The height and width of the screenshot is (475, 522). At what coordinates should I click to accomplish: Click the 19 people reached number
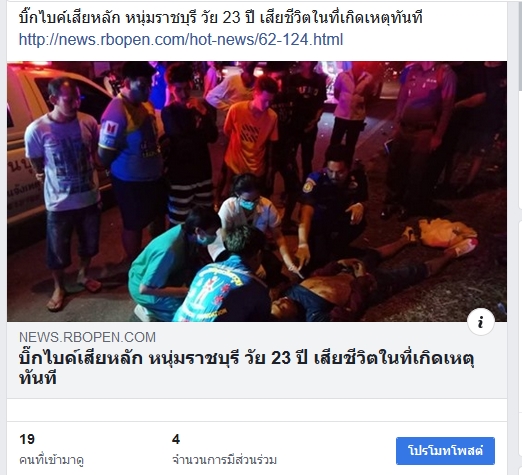[27, 439]
